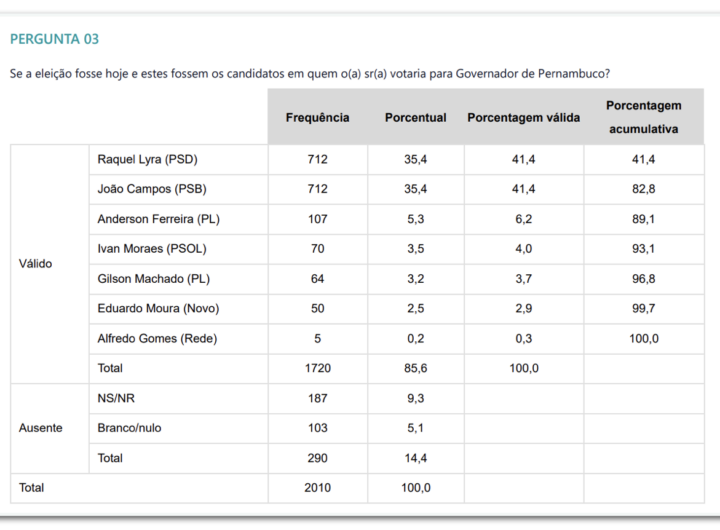Click the Gilson Machado (PL) row label
Screen dimensions: 720x530
[154, 279]
